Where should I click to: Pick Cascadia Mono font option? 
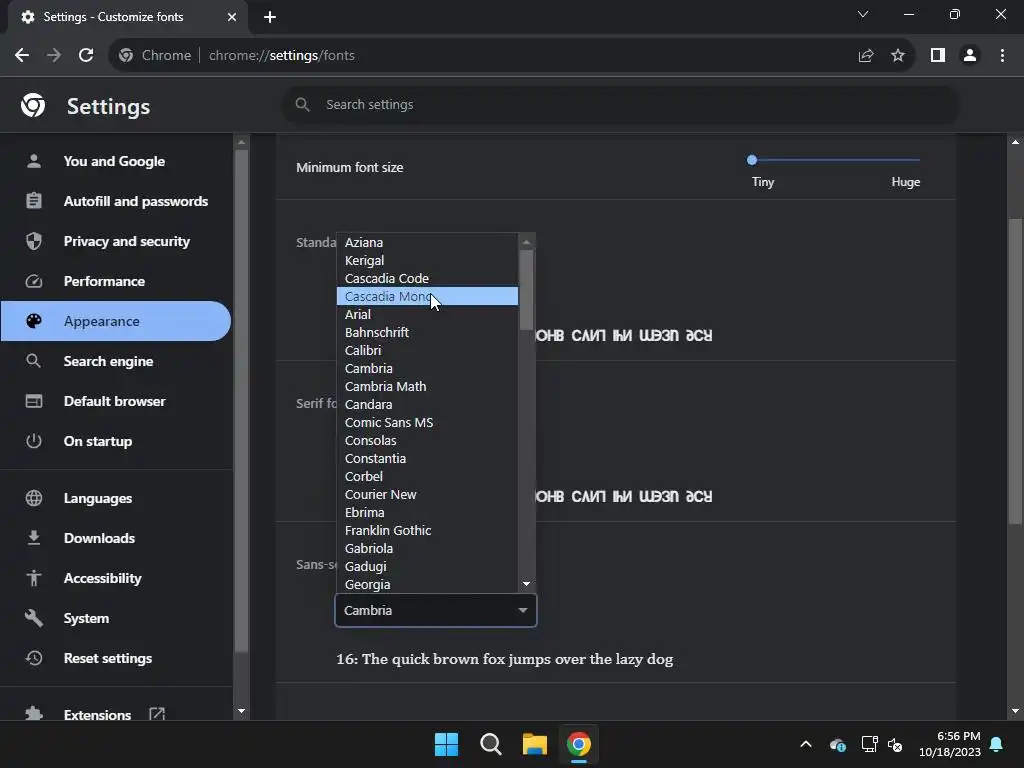[x=427, y=296]
